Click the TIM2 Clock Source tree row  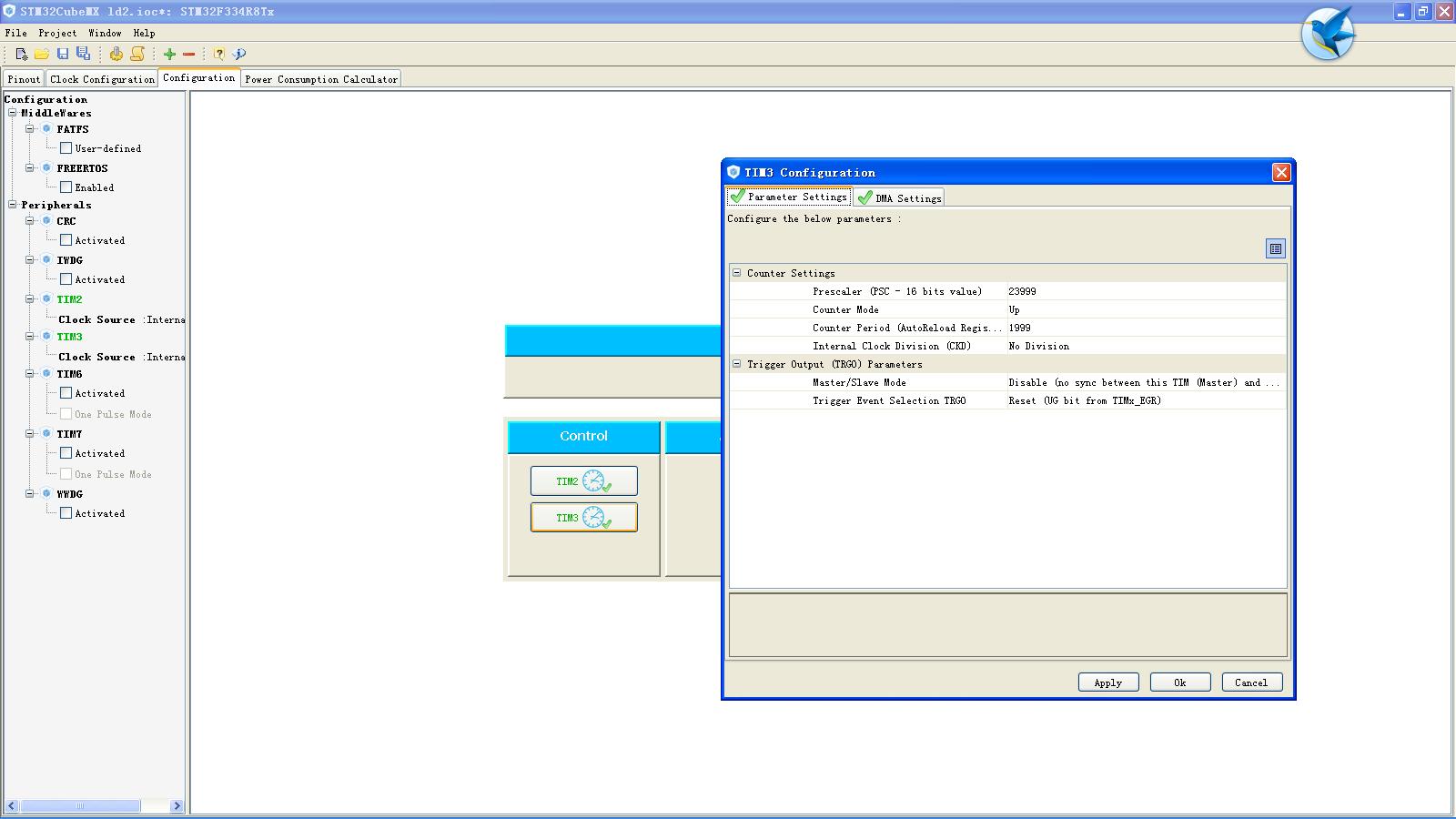pos(121,319)
